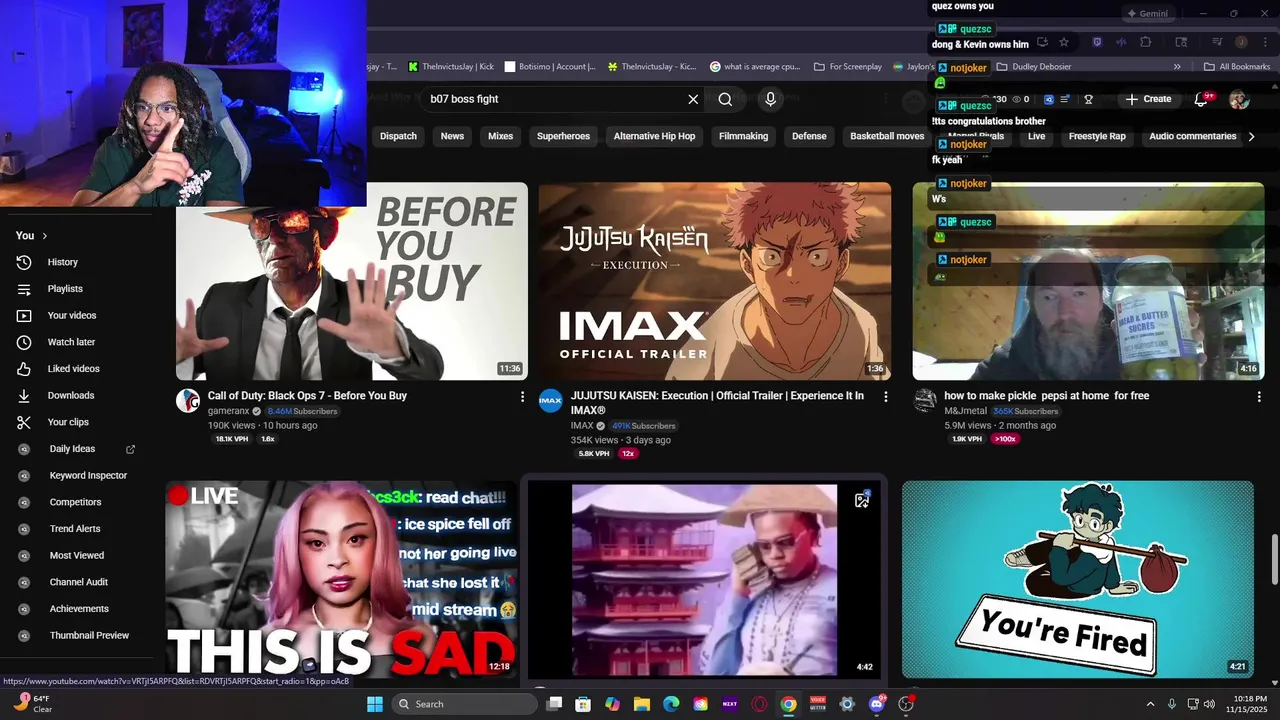Open Watch later in the sidebar

pyautogui.click(x=71, y=342)
